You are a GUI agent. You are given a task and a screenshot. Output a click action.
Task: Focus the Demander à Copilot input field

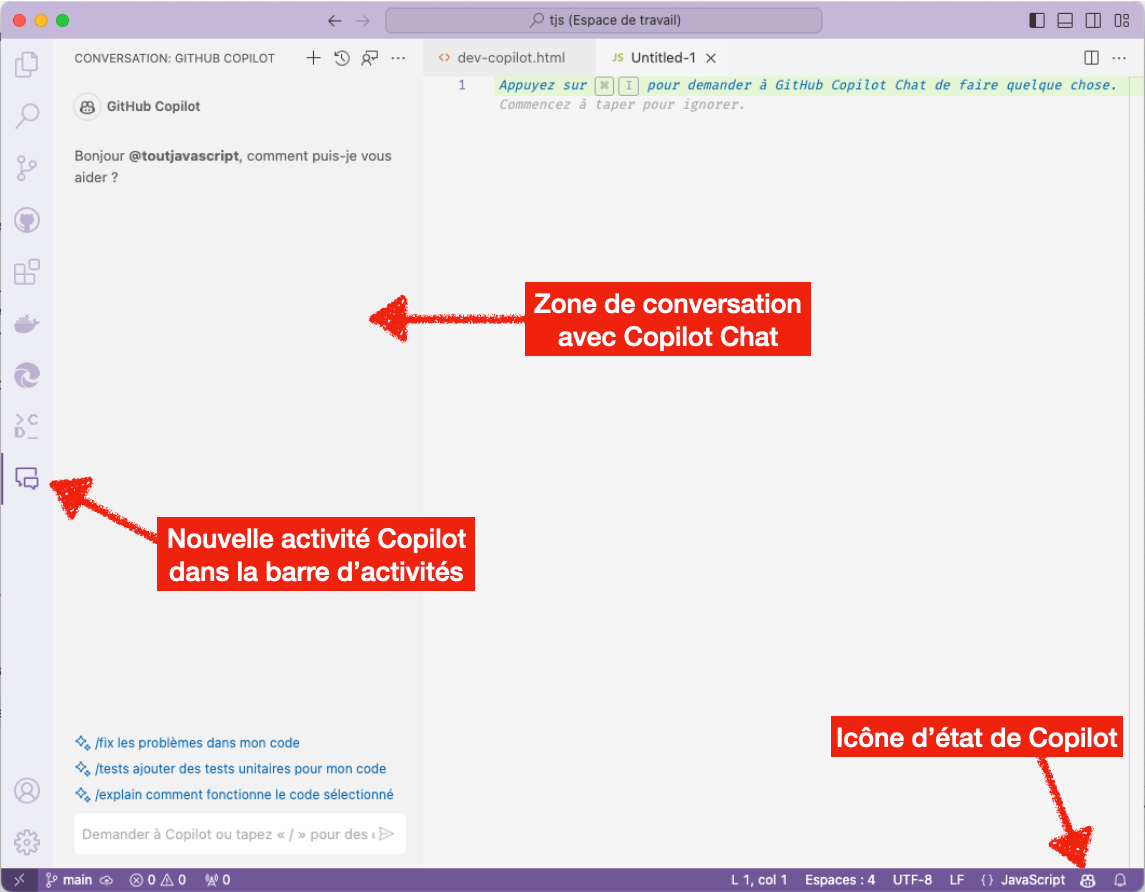227,834
